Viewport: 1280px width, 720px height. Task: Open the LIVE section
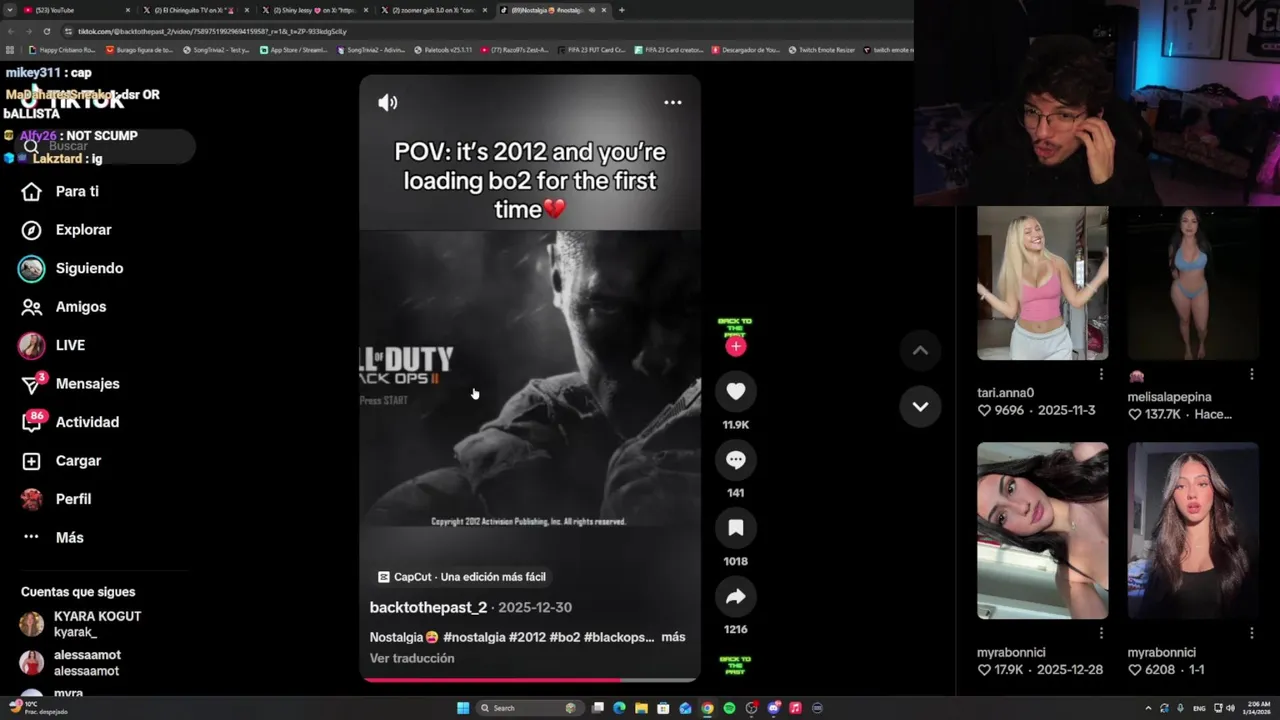[x=52, y=345]
